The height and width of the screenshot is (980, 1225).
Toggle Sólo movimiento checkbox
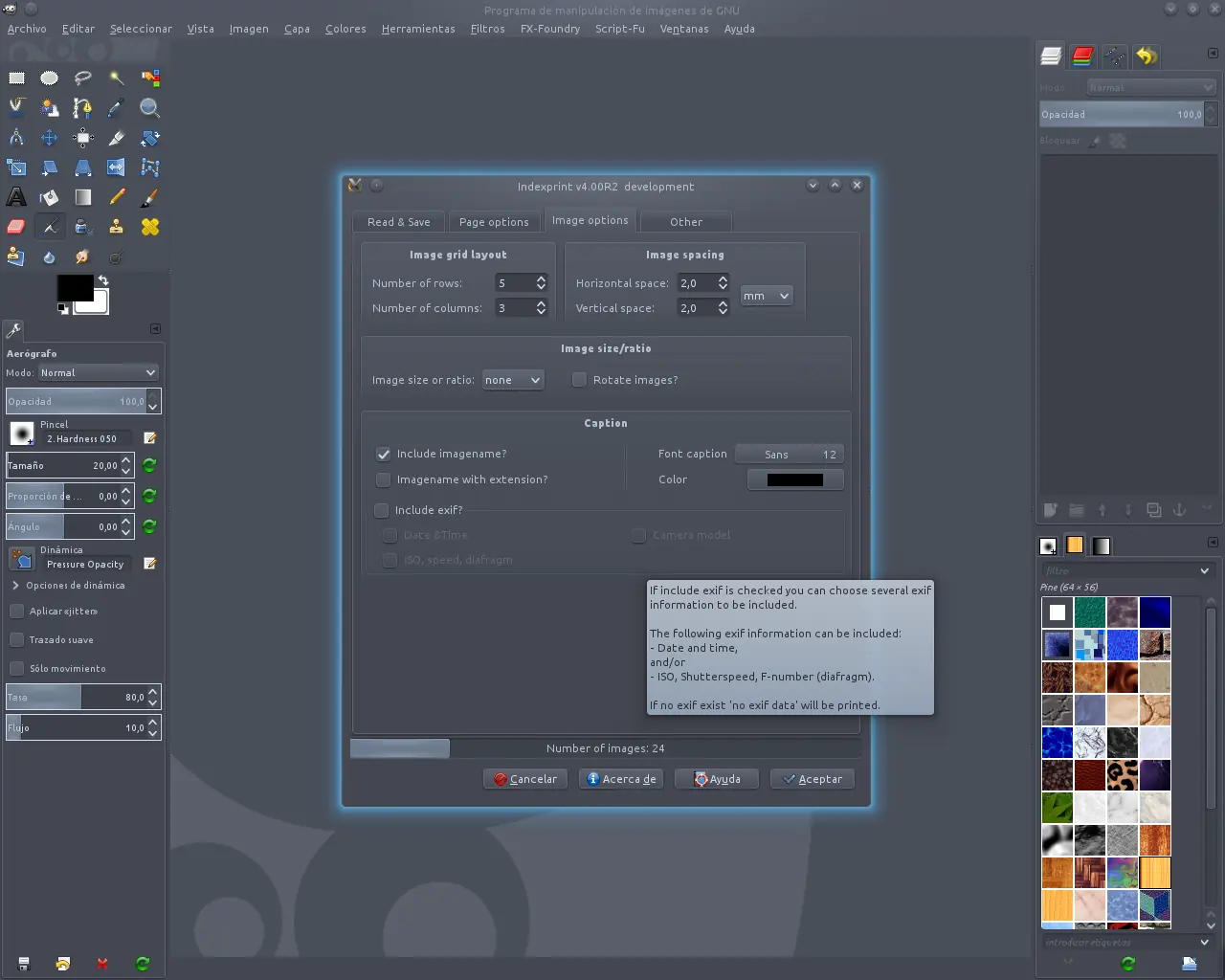click(x=16, y=668)
